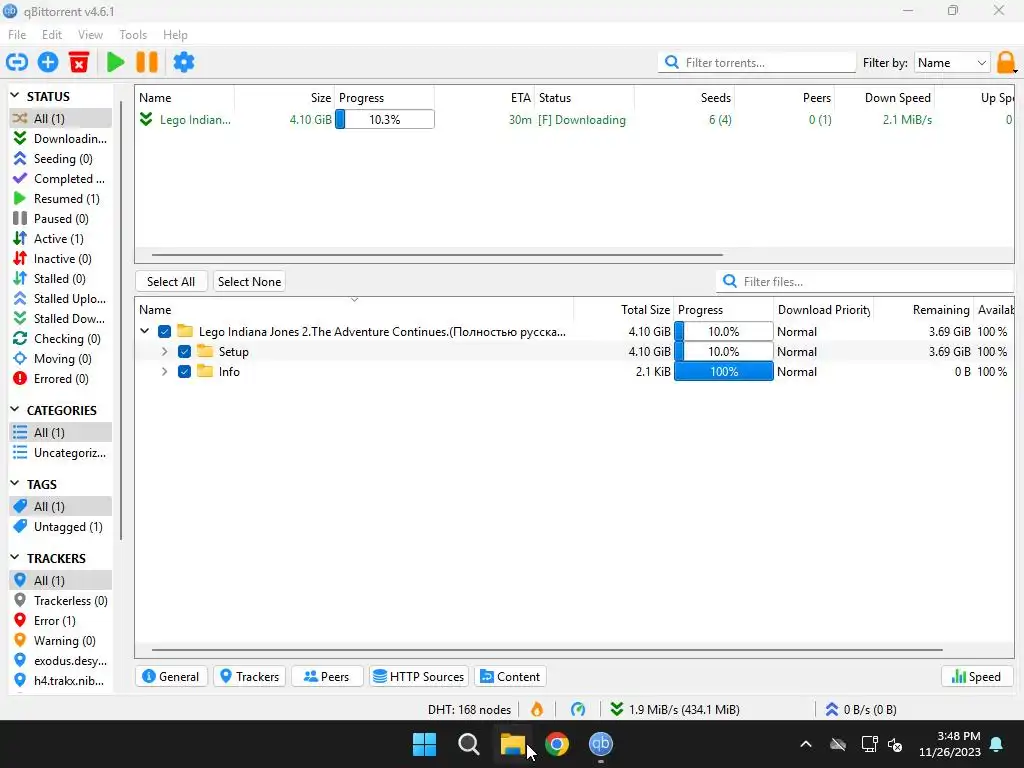Select the Untagged (1) tag filter
The height and width of the screenshot is (768, 1024).
(x=60, y=526)
